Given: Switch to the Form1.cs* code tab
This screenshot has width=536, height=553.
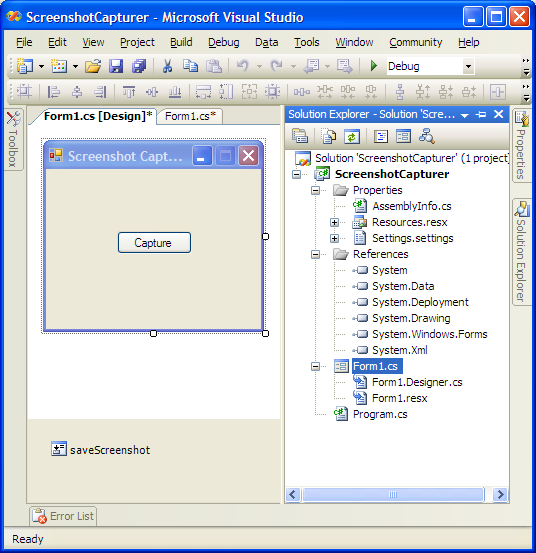Looking at the screenshot, I should point(190,116).
